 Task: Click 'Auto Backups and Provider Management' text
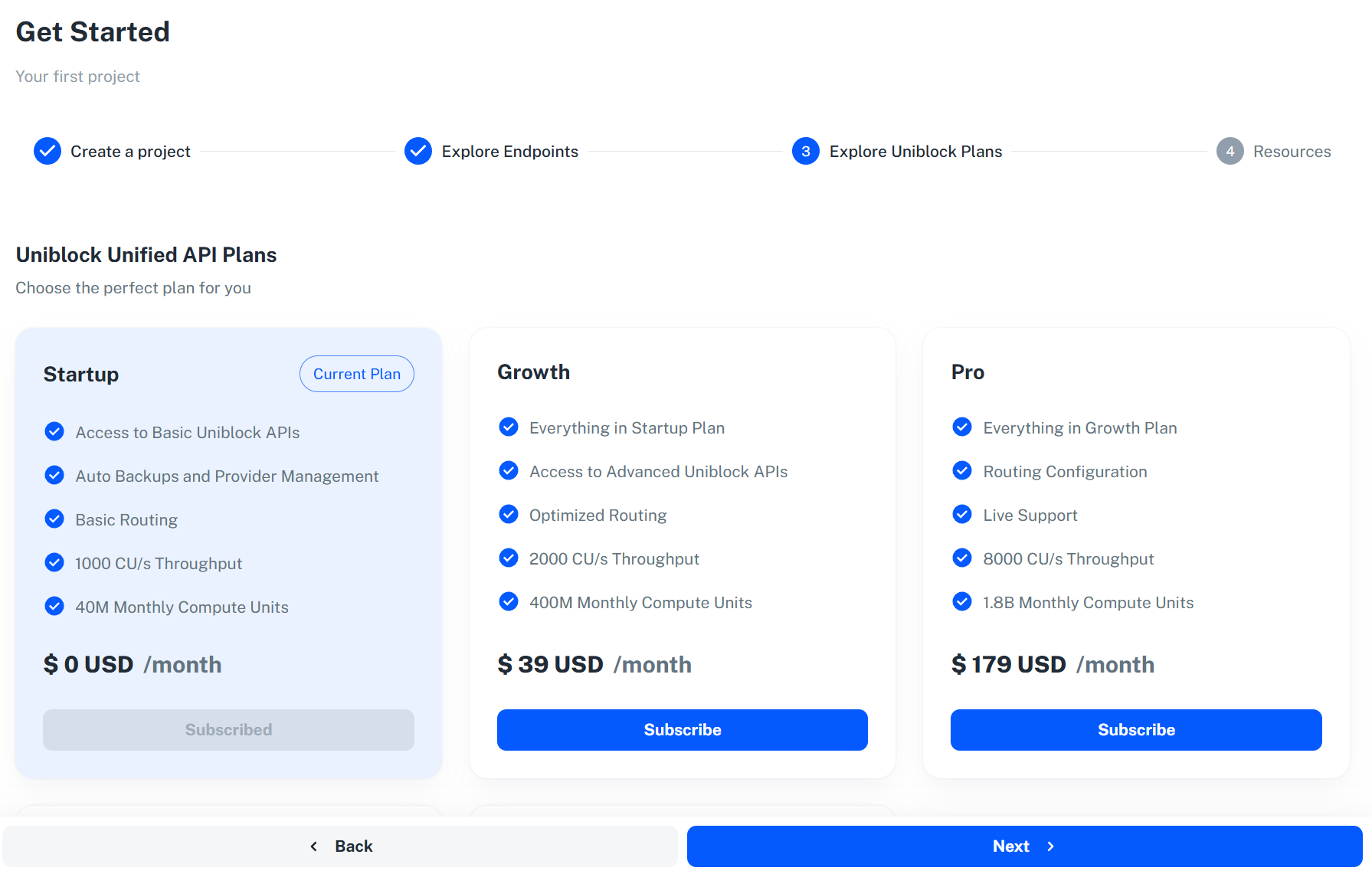coord(227,476)
